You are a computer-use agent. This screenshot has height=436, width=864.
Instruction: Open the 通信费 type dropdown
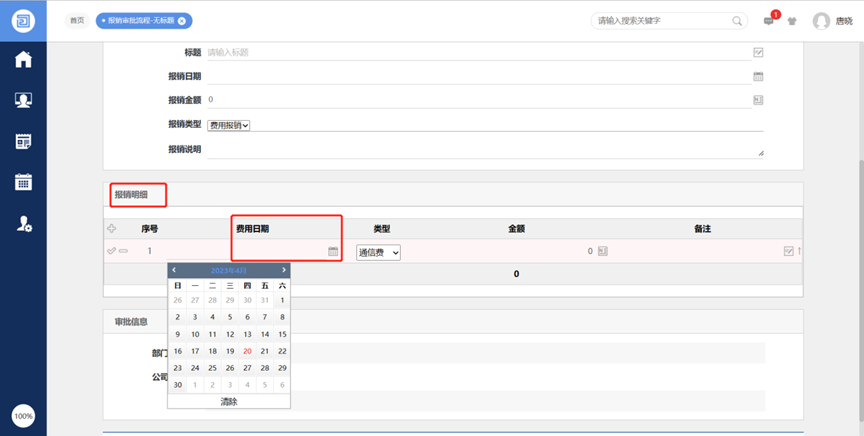coord(379,252)
